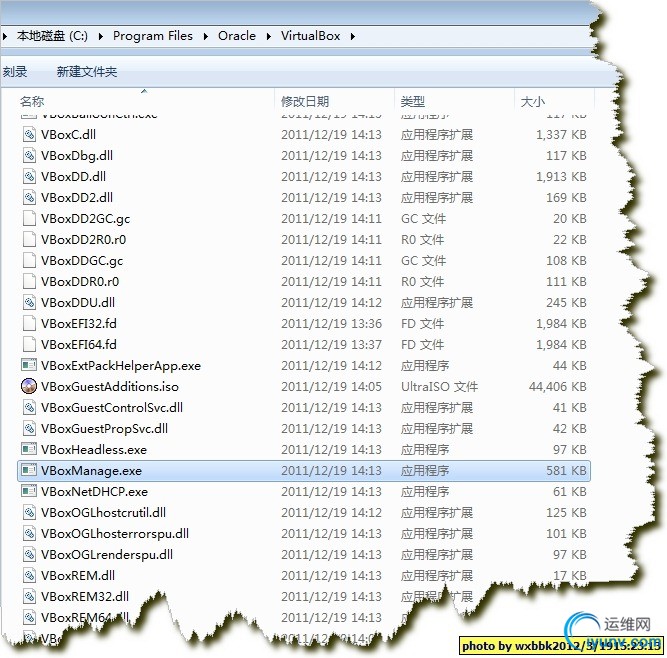Click the size value 581 KB
667x658 pixels.
(567, 470)
